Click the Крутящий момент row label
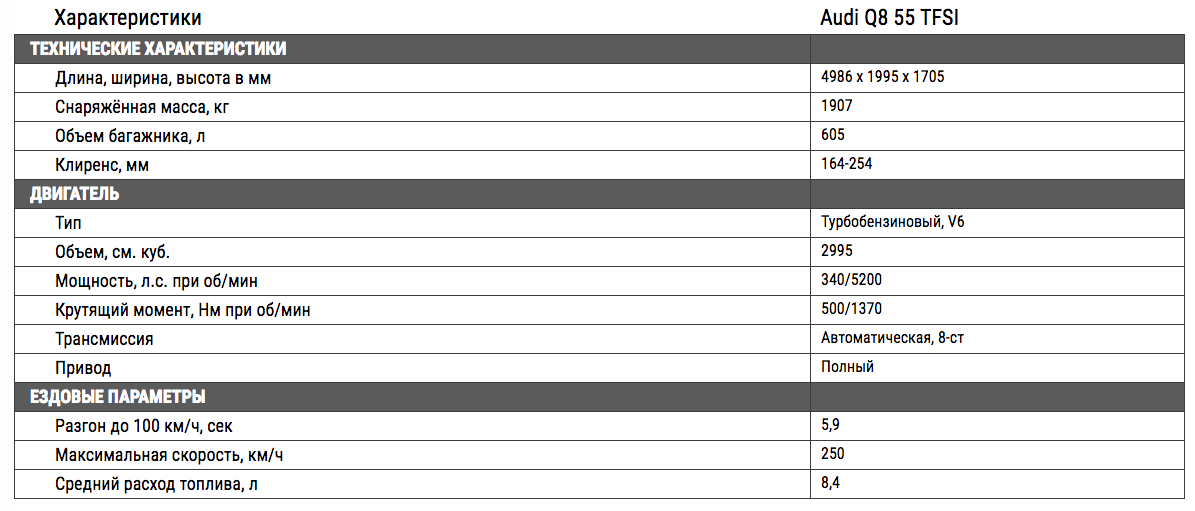1195x511 pixels. click(183, 310)
